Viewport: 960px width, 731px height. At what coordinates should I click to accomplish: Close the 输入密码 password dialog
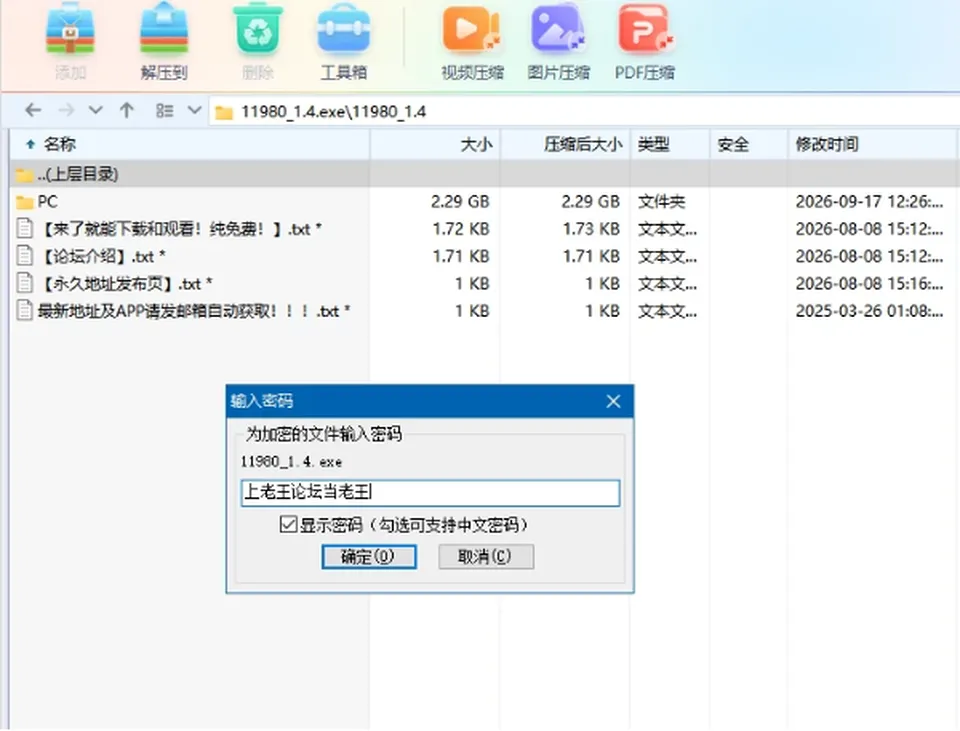613,401
